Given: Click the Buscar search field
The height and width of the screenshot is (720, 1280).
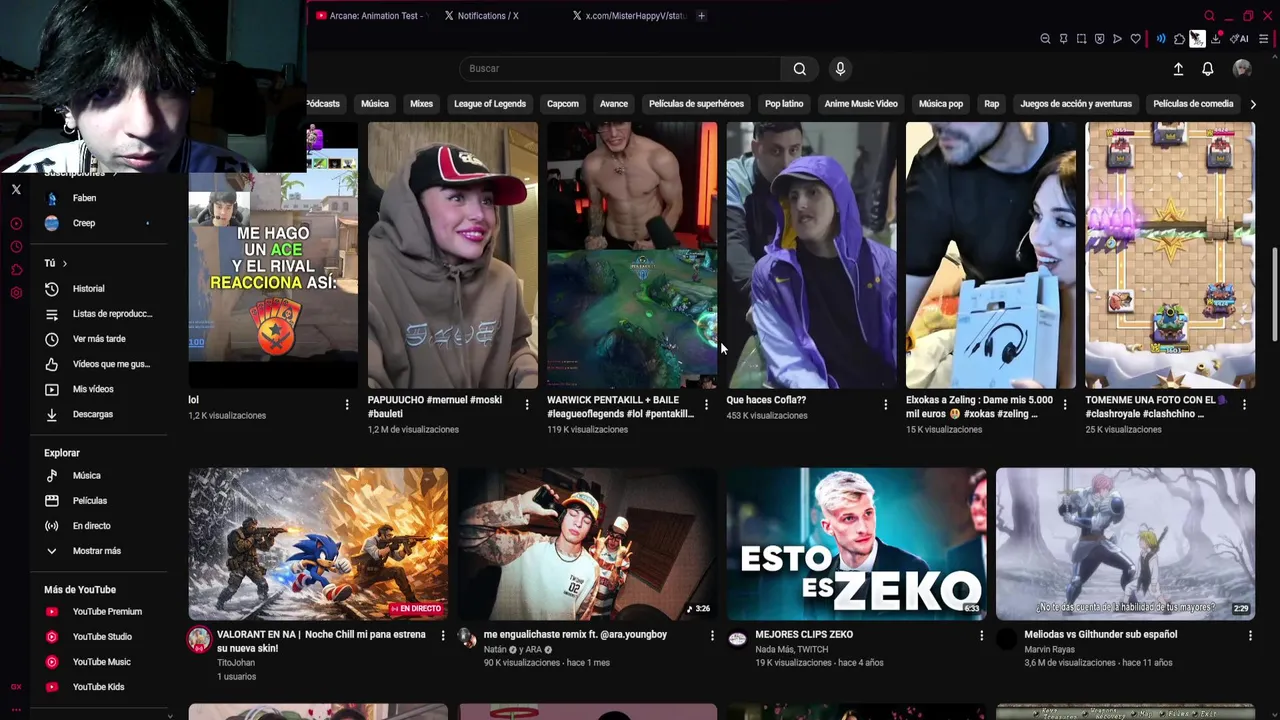Looking at the screenshot, I should (620, 69).
